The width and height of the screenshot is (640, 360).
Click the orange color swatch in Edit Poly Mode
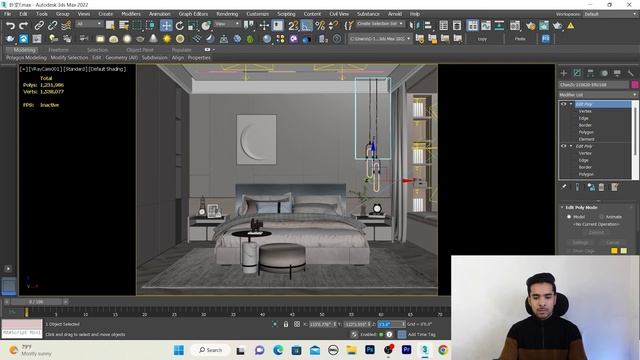click(614, 251)
